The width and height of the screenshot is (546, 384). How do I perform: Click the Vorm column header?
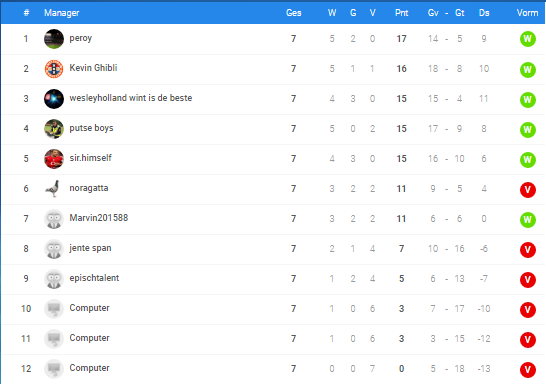[527, 13]
